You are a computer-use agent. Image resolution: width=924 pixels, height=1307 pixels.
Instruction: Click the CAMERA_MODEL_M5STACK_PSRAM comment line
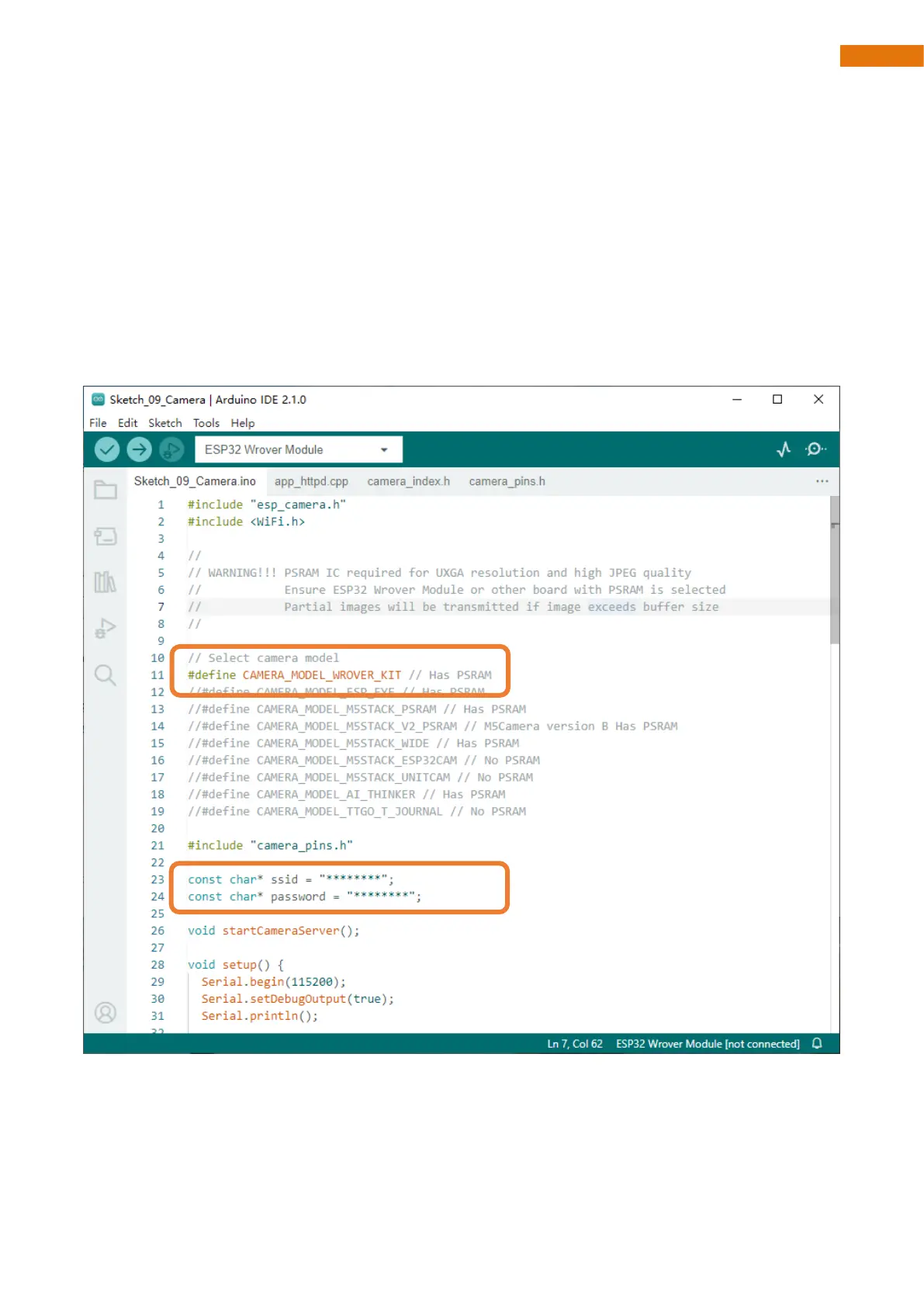[x=357, y=709]
